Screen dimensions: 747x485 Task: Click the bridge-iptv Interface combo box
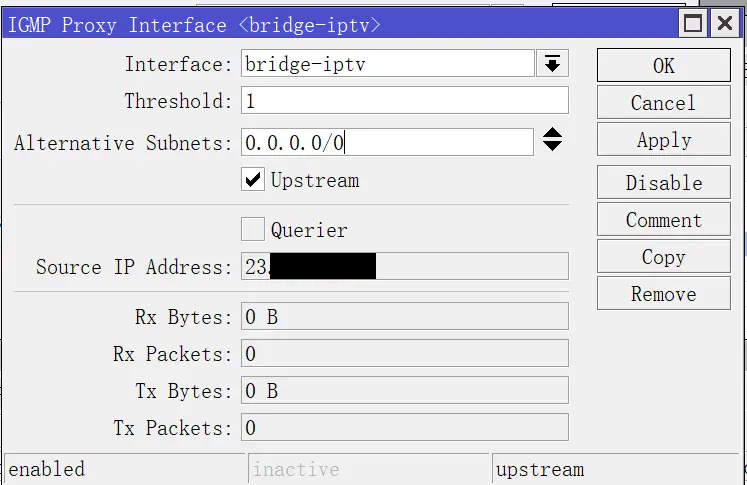387,63
